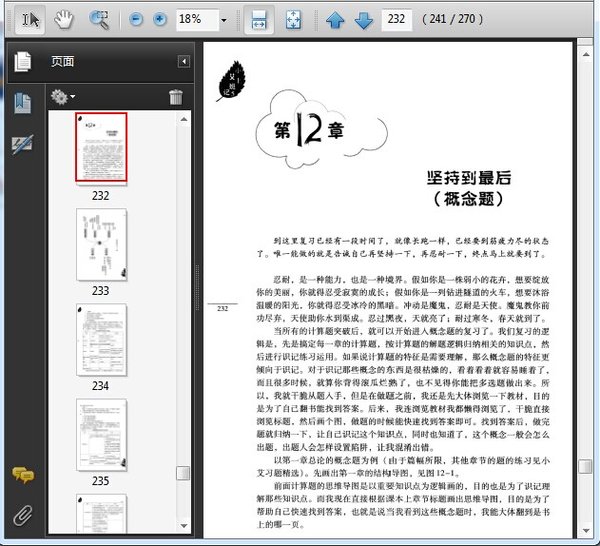600x546 pixels.
Task: Choose the marquee zoom tool
Action: point(99,19)
